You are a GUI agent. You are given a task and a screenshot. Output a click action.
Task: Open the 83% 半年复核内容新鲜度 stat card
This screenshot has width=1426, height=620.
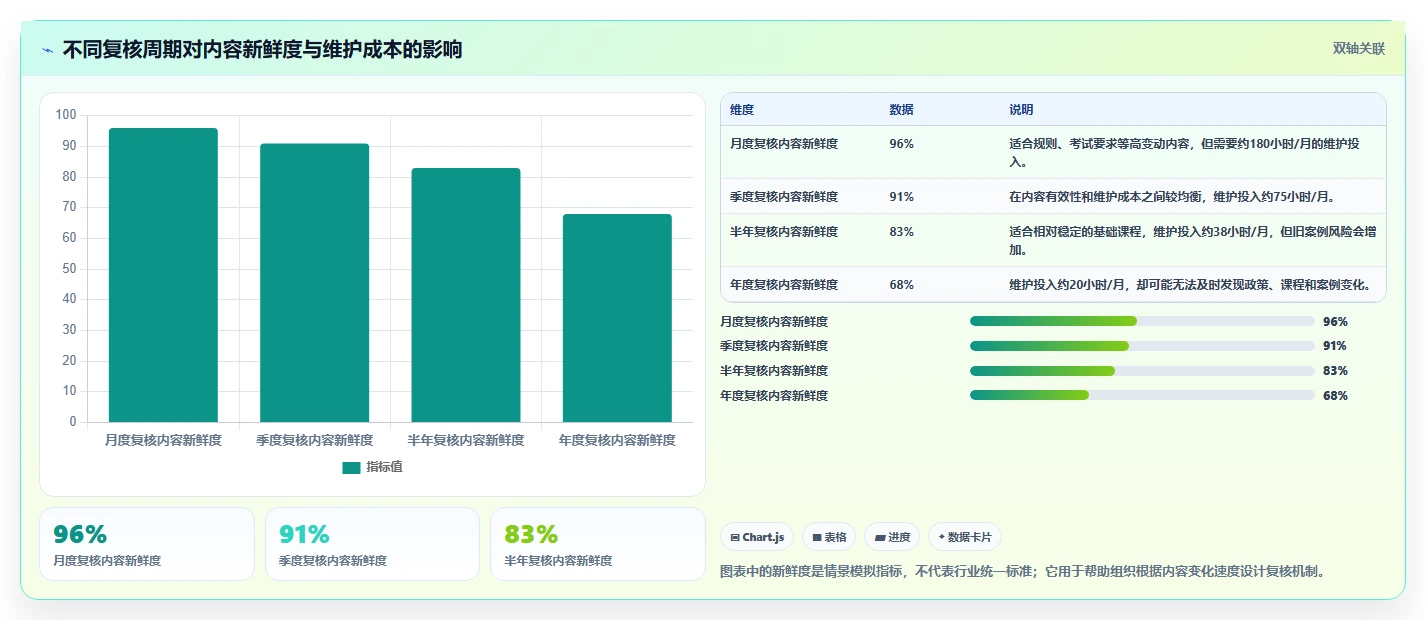598,544
